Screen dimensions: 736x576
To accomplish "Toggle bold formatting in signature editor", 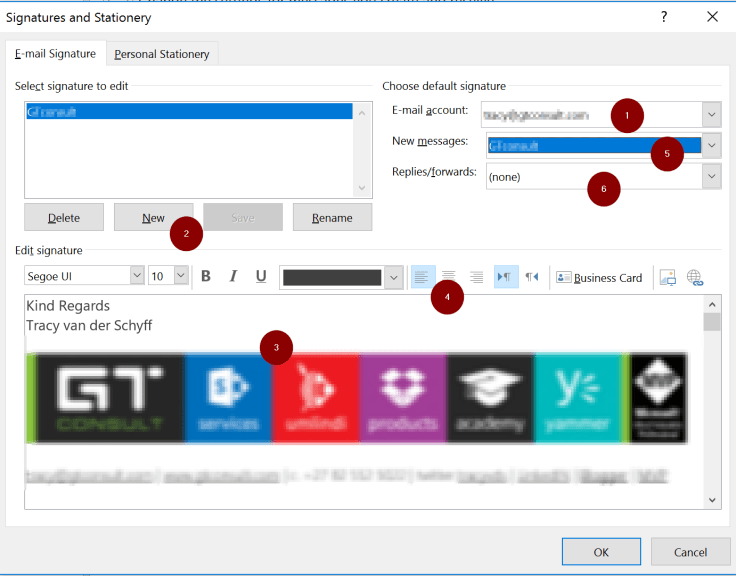I will (x=206, y=277).
